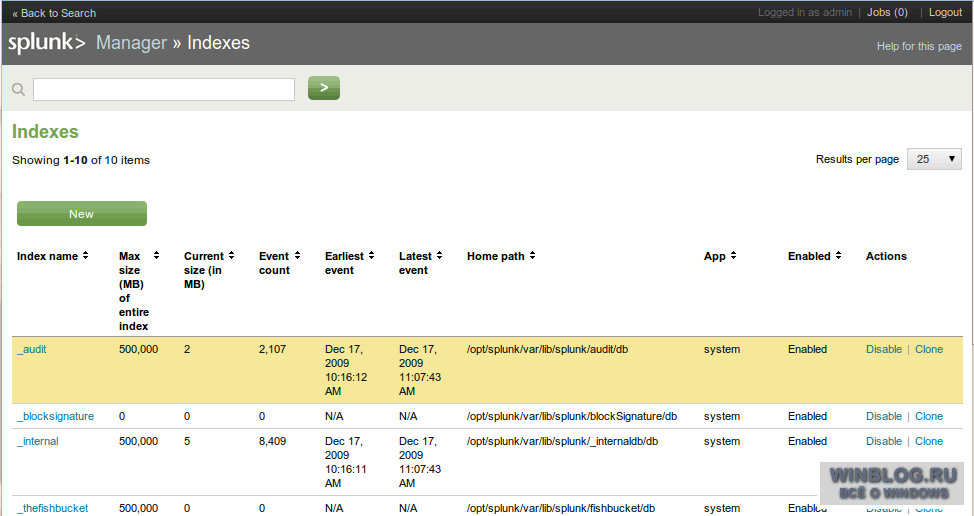Clone the _internal index
Viewport: 974px width, 516px height.
pyautogui.click(x=929, y=441)
